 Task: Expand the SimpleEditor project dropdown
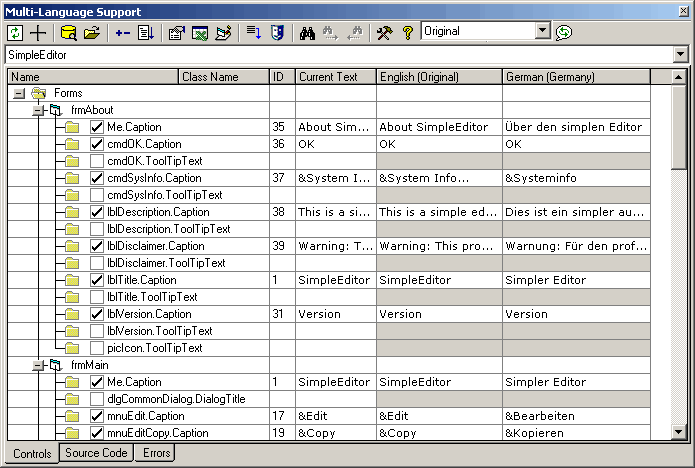click(x=681, y=54)
